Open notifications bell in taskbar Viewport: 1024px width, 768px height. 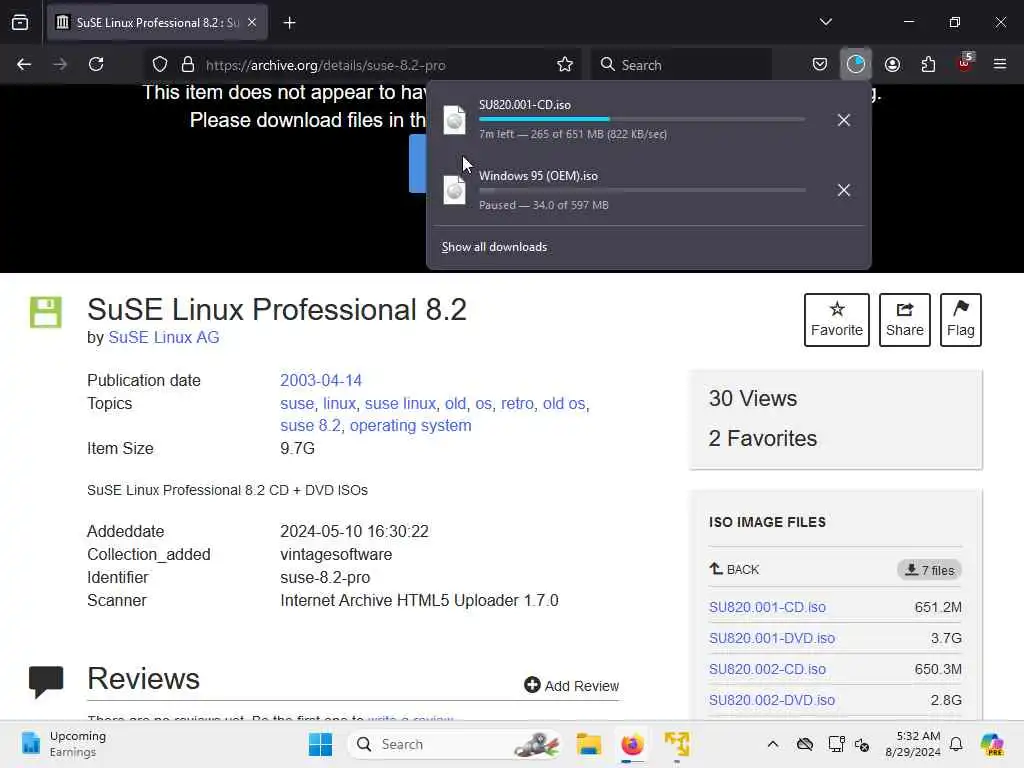click(x=956, y=744)
